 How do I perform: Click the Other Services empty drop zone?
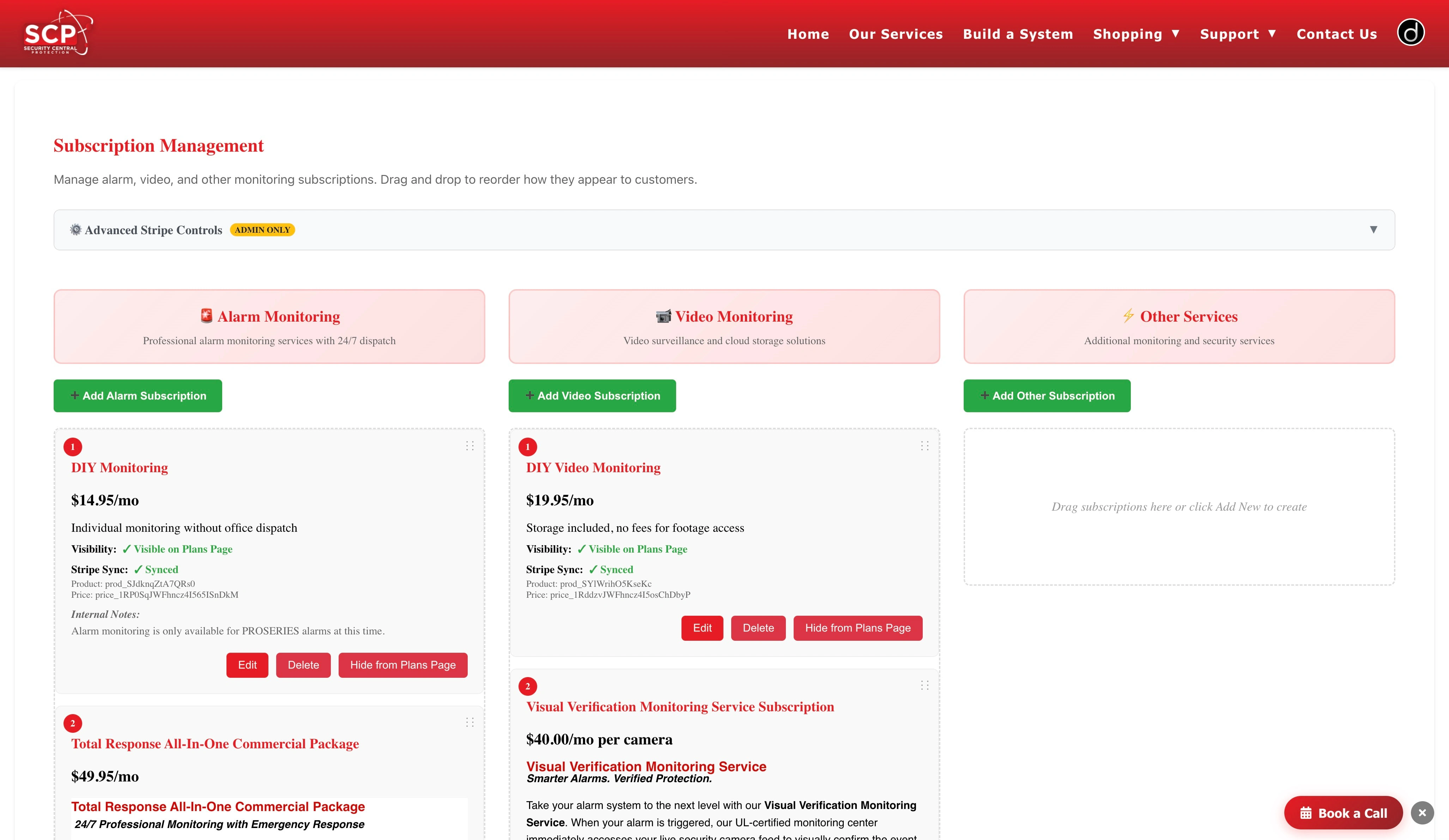click(1179, 506)
